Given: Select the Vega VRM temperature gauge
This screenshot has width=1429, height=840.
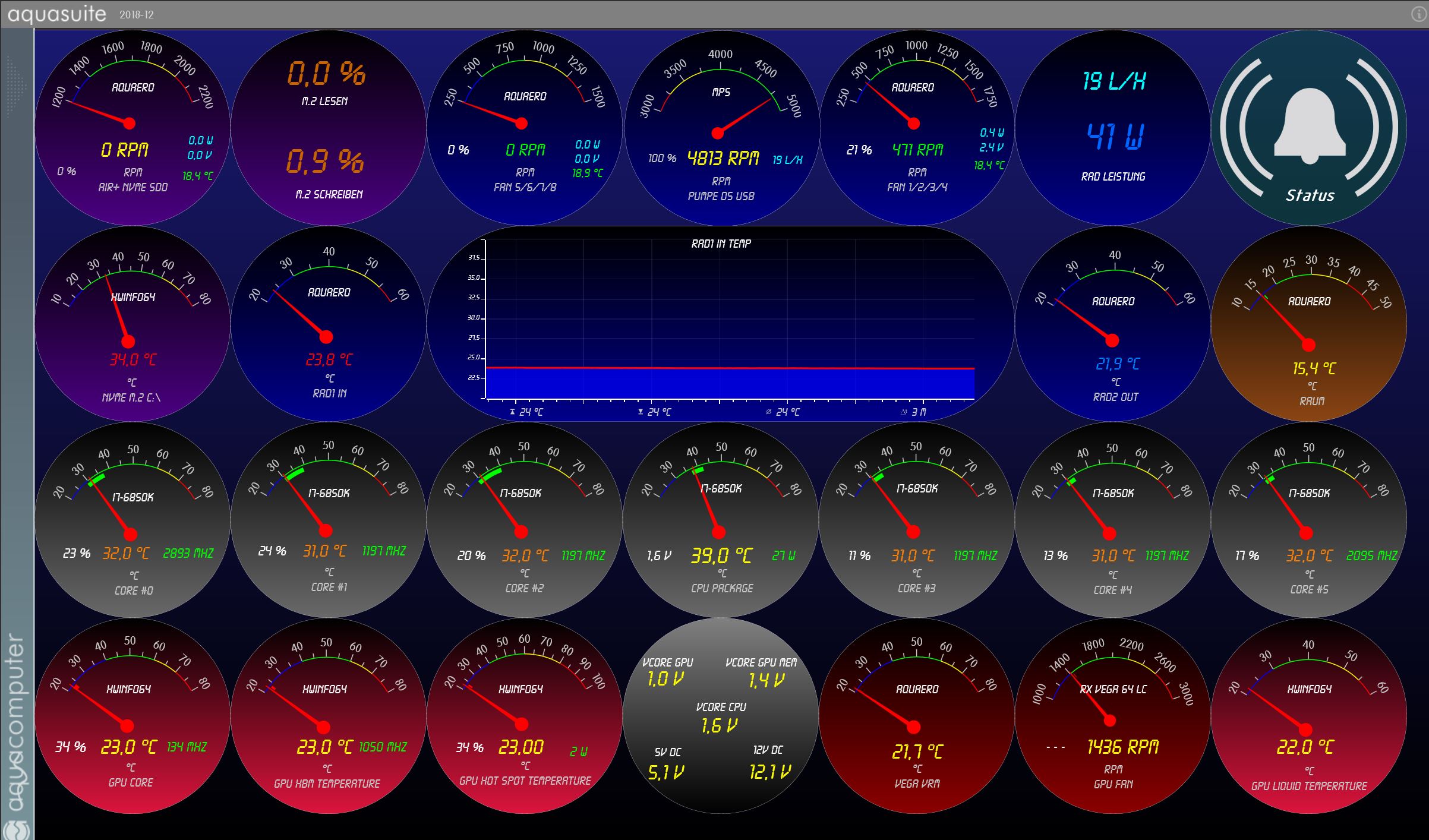Looking at the screenshot, I should click(x=917, y=716).
